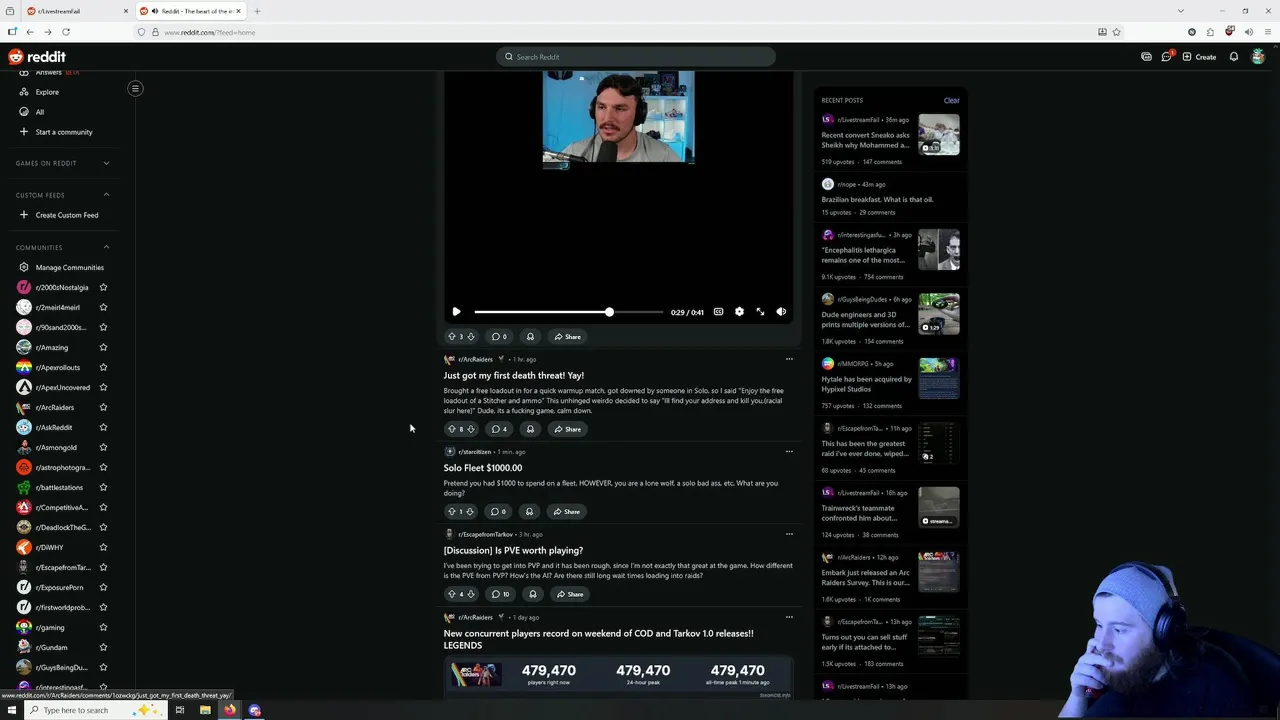Open a new browser tab
Image resolution: width=1280 pixels, height=720 pixels.
point(257,11)
